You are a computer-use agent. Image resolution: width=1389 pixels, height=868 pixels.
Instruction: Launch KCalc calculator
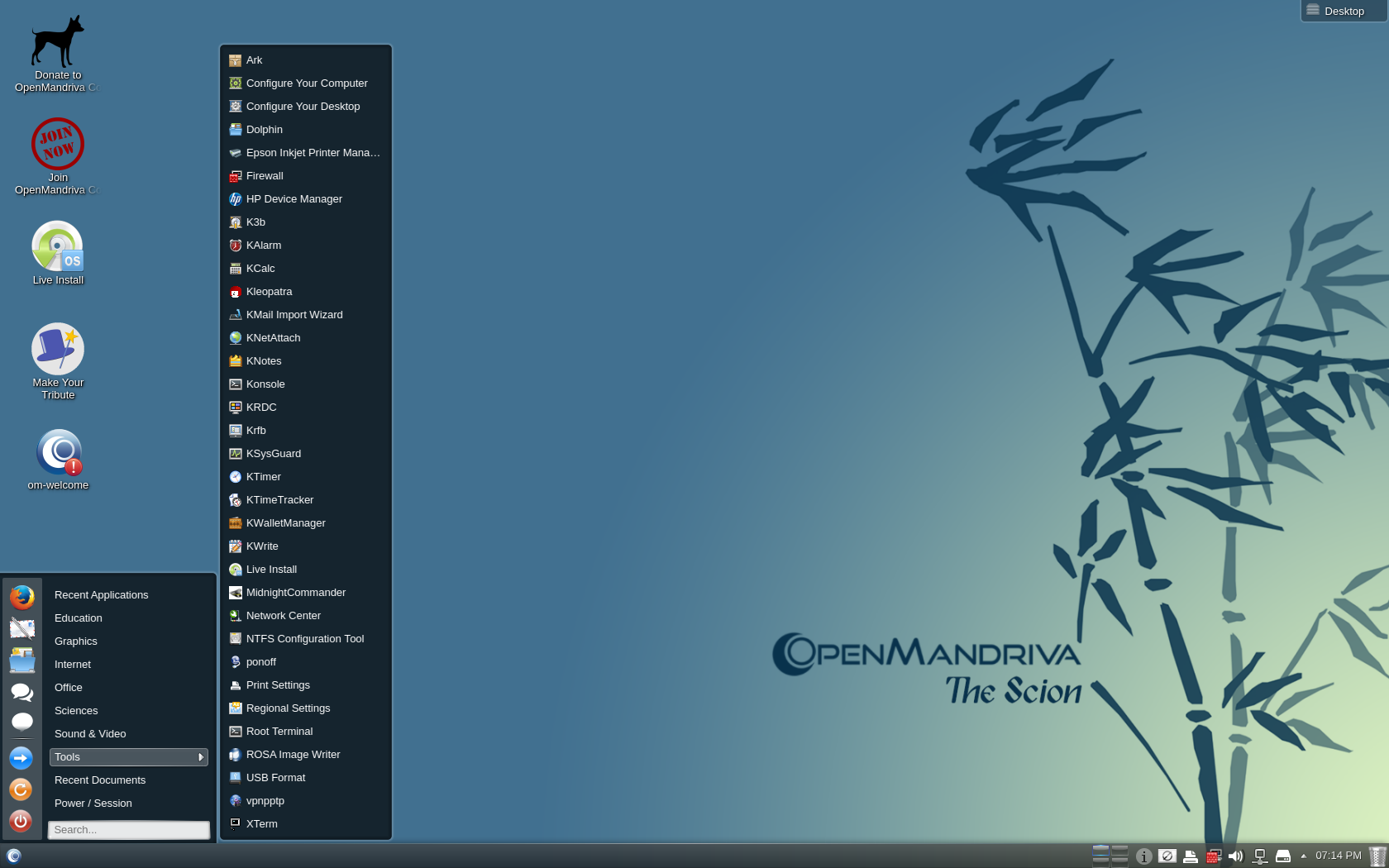pyautogui.click(x=306, y=269)
